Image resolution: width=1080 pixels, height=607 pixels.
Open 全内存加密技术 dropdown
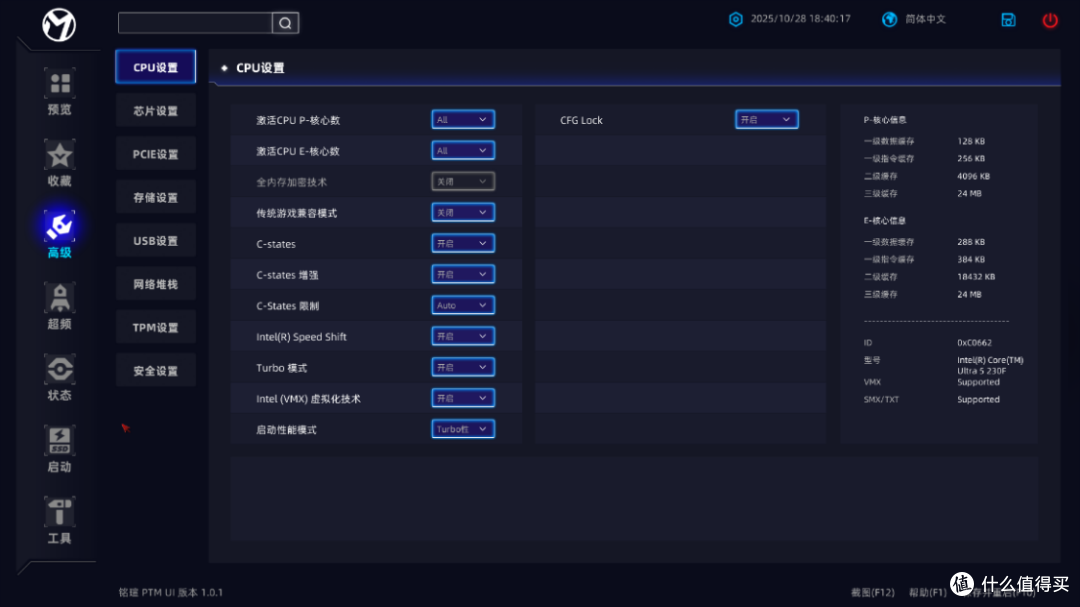(x=463, y=182)
